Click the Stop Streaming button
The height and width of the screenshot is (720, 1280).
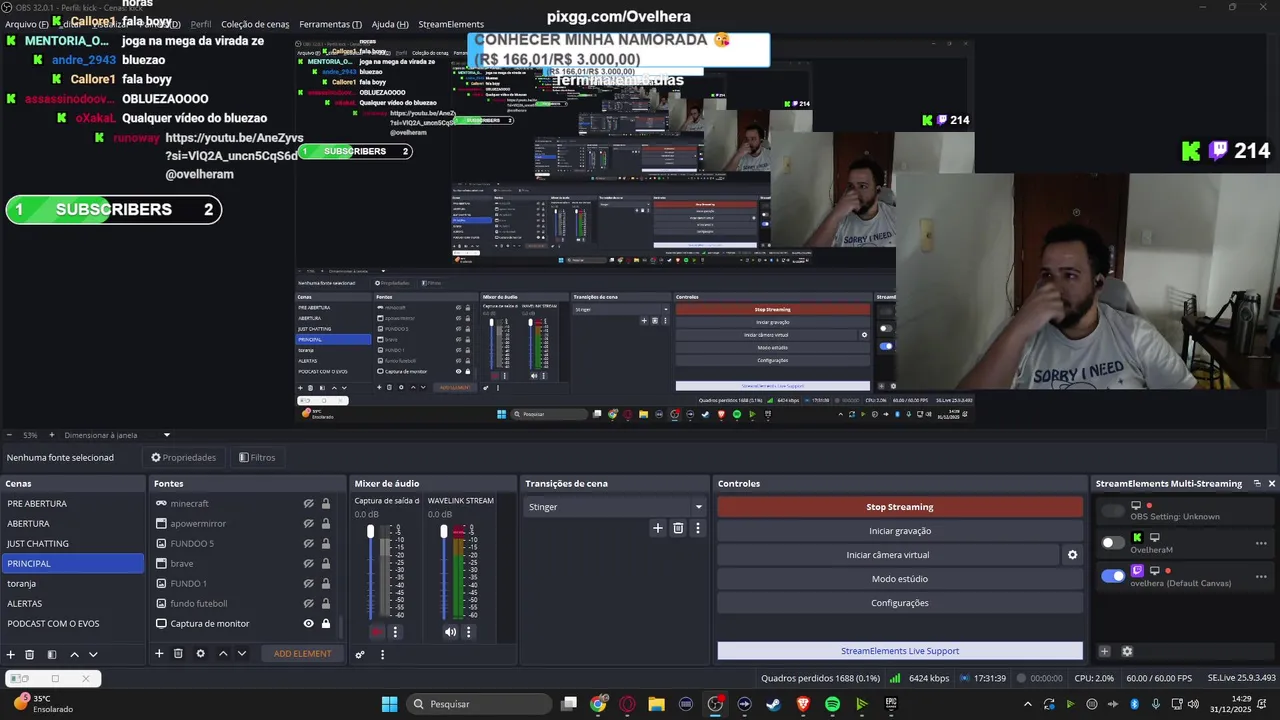point(900,507)
